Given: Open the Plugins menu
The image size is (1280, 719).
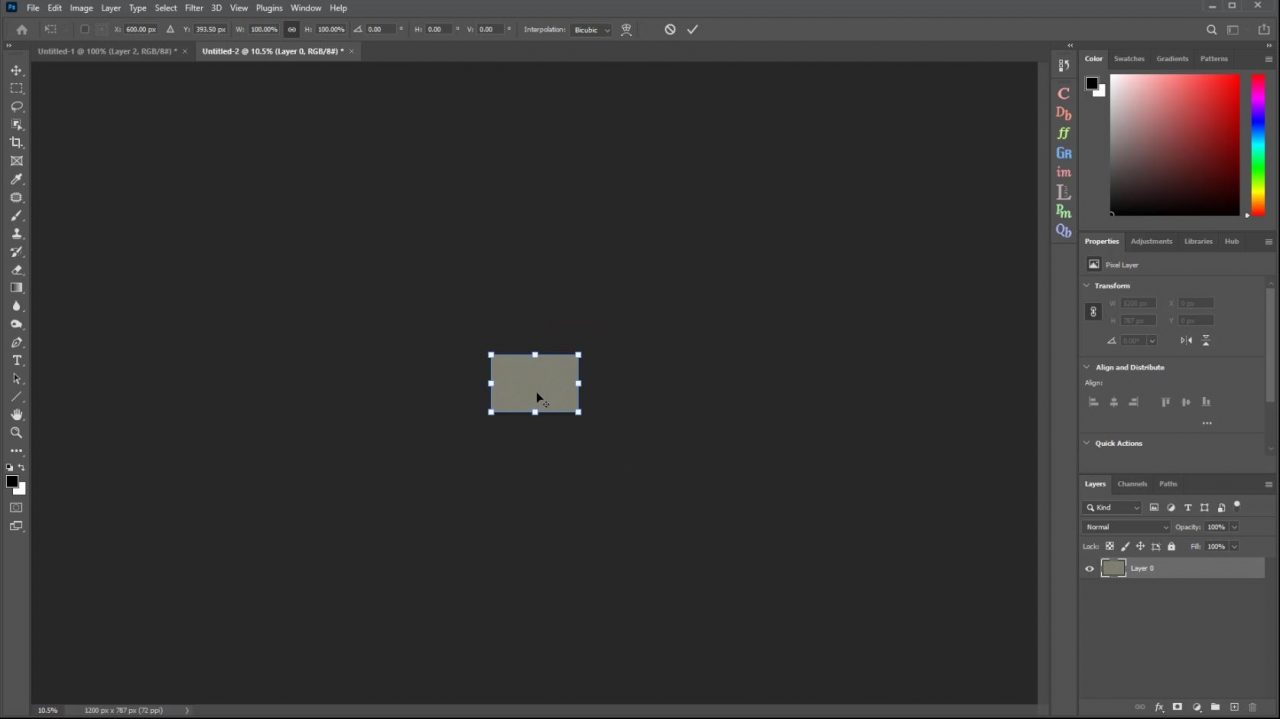Looking at the screenshot, I should [x=269, y=8].
